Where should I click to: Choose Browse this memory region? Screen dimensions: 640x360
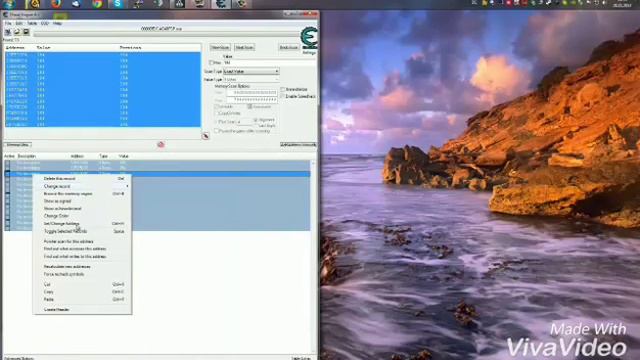coord(82,193)
